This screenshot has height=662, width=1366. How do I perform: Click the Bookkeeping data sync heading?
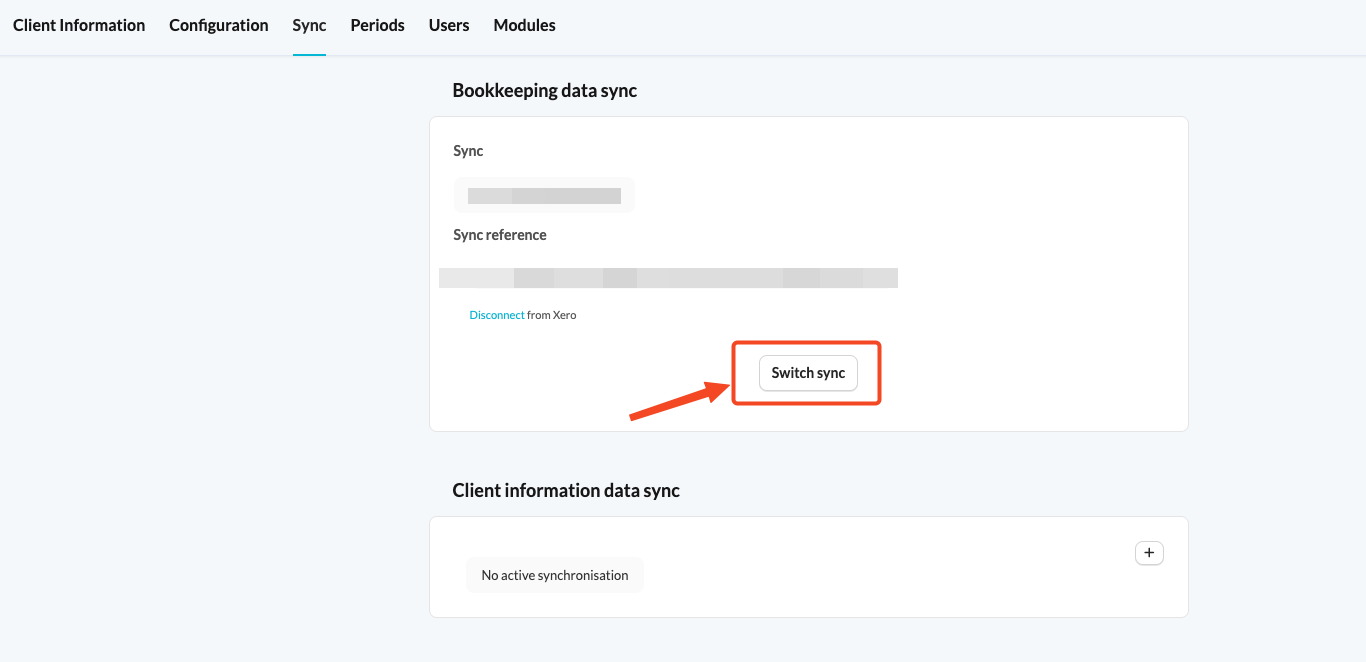(545, 90)
